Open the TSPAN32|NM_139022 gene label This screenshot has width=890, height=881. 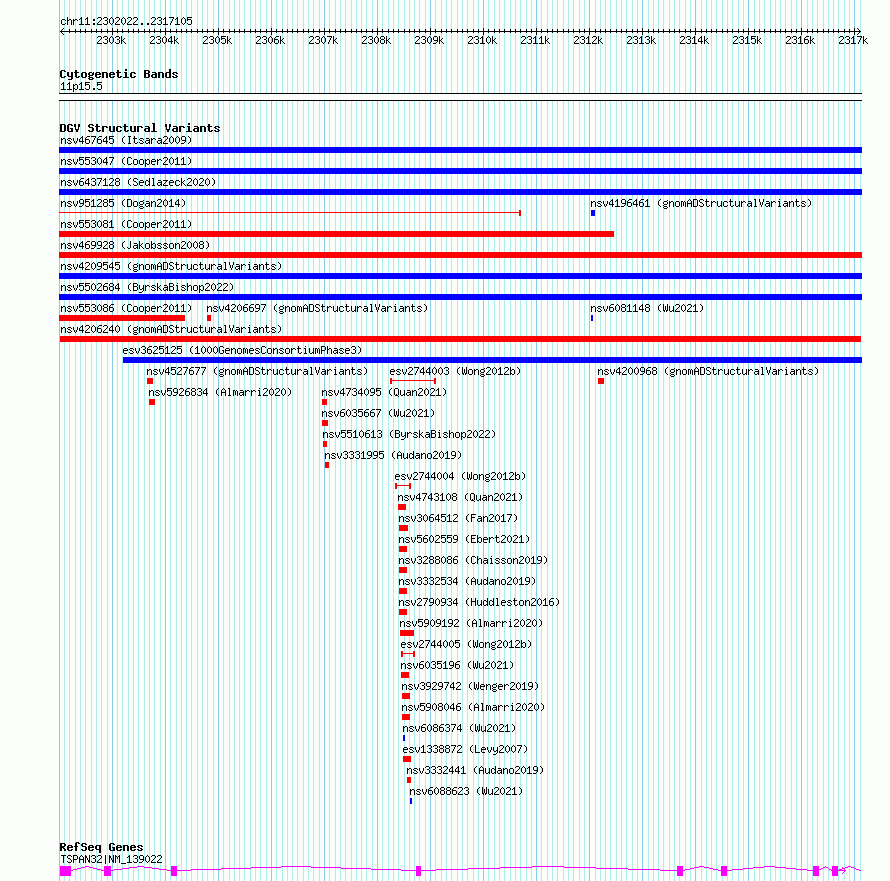111,859
